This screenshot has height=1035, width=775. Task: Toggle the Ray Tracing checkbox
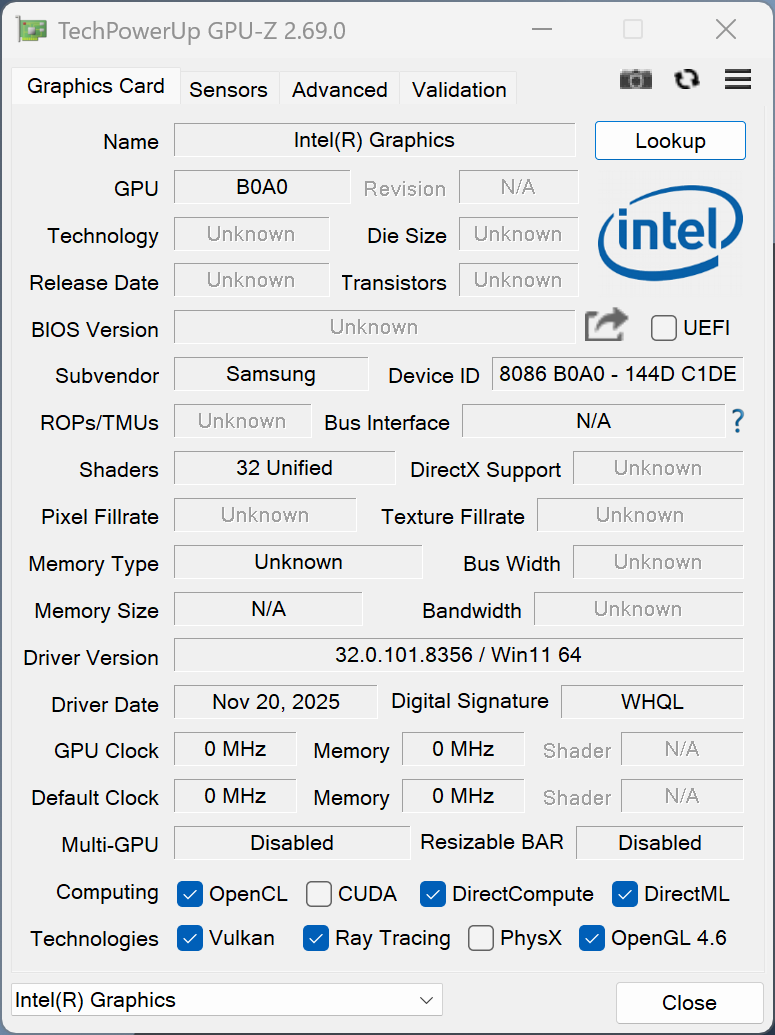click(x=316, y=938)
